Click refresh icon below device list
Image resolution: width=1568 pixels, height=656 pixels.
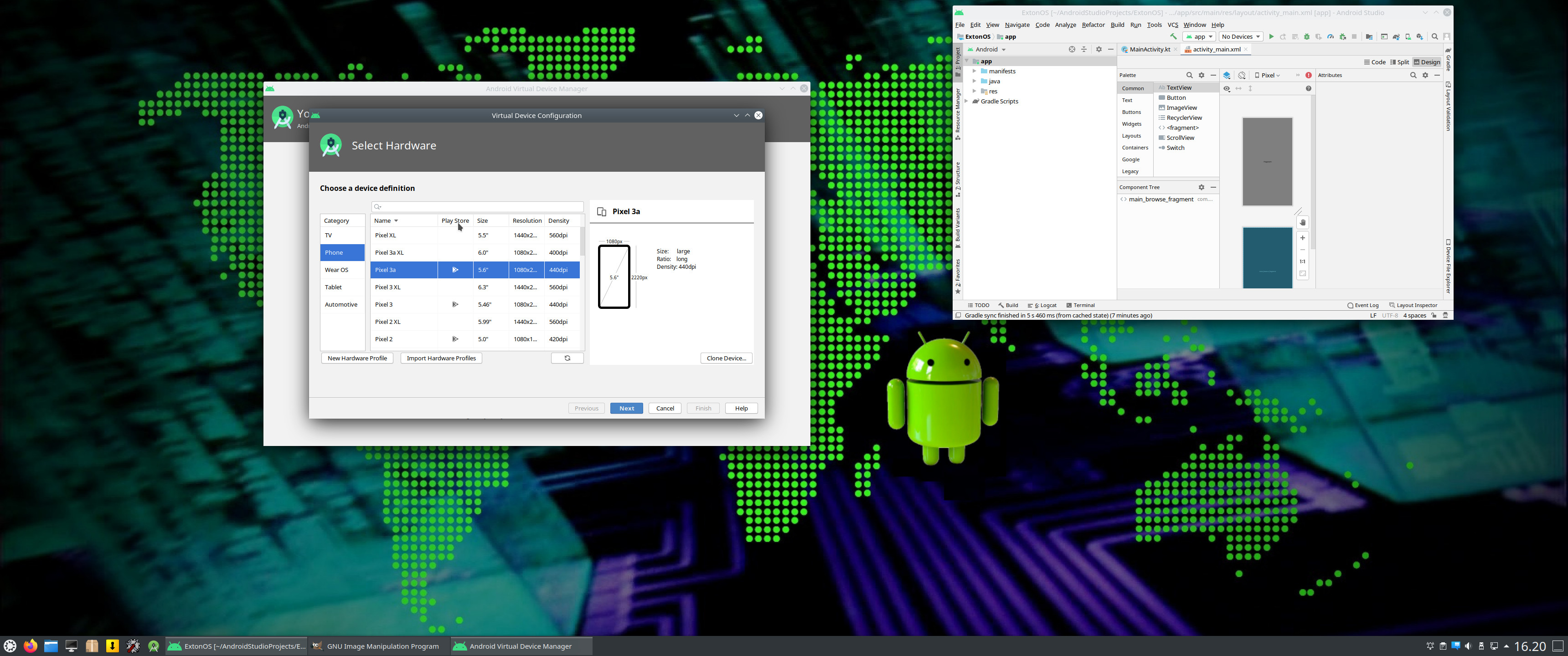567,358
